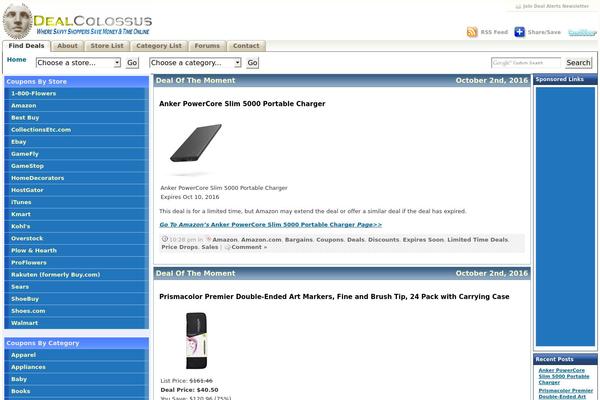Image resolution: width=600 pixels, height=400 pixels.
Task: Click the DealColossus face logo
Action: (18, 21)
